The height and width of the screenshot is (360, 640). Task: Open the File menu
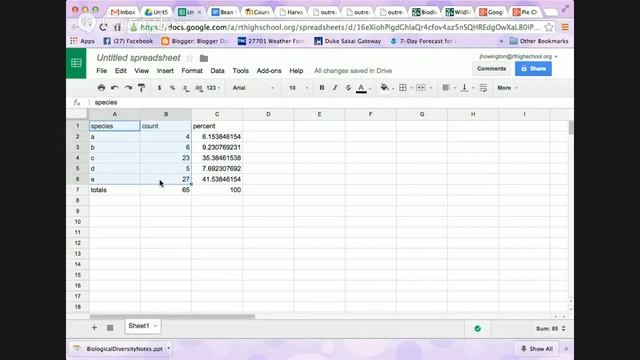[102, 71]
